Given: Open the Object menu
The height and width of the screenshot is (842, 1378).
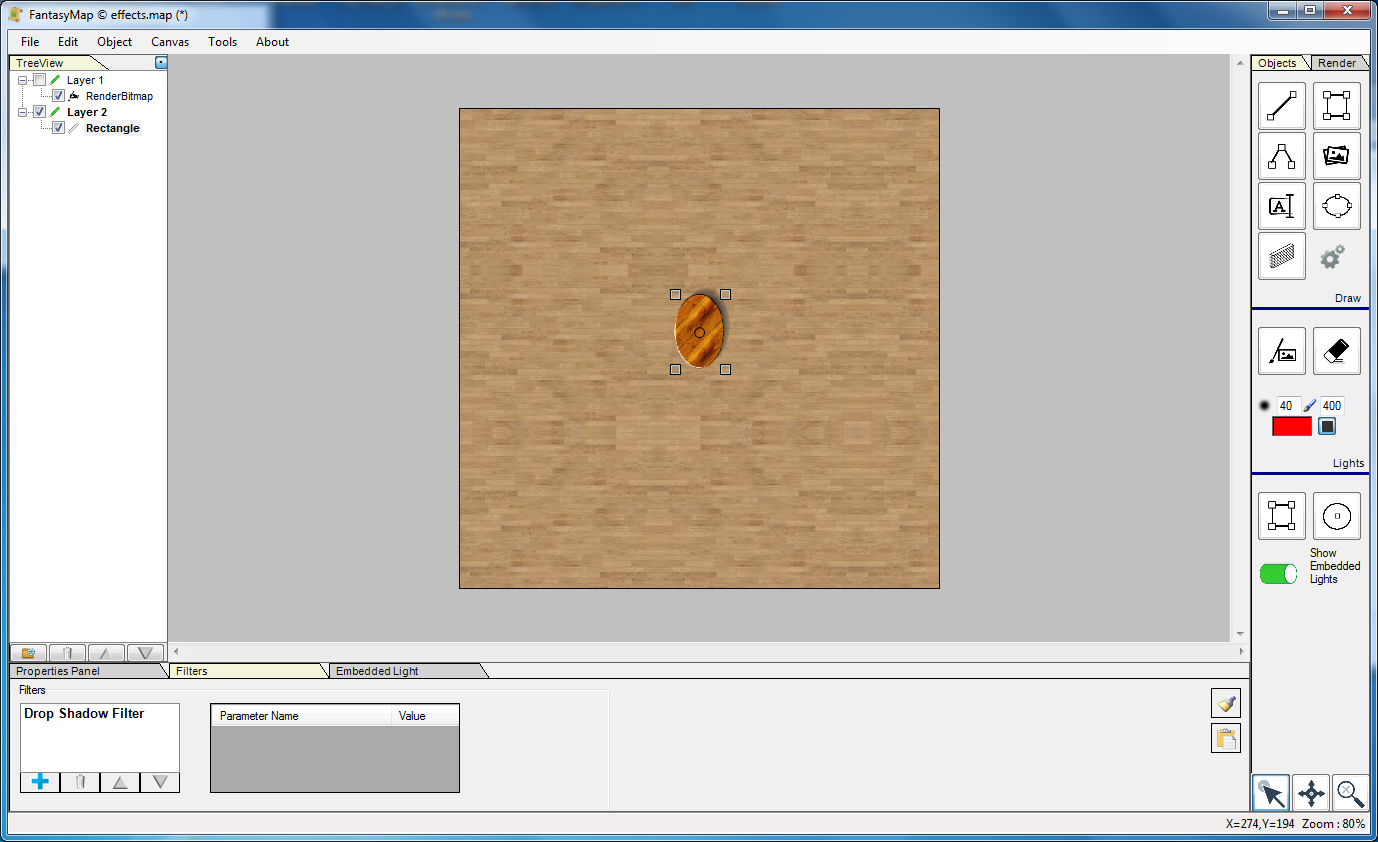Looking at the screenshot, I should (x=115, y=42).
